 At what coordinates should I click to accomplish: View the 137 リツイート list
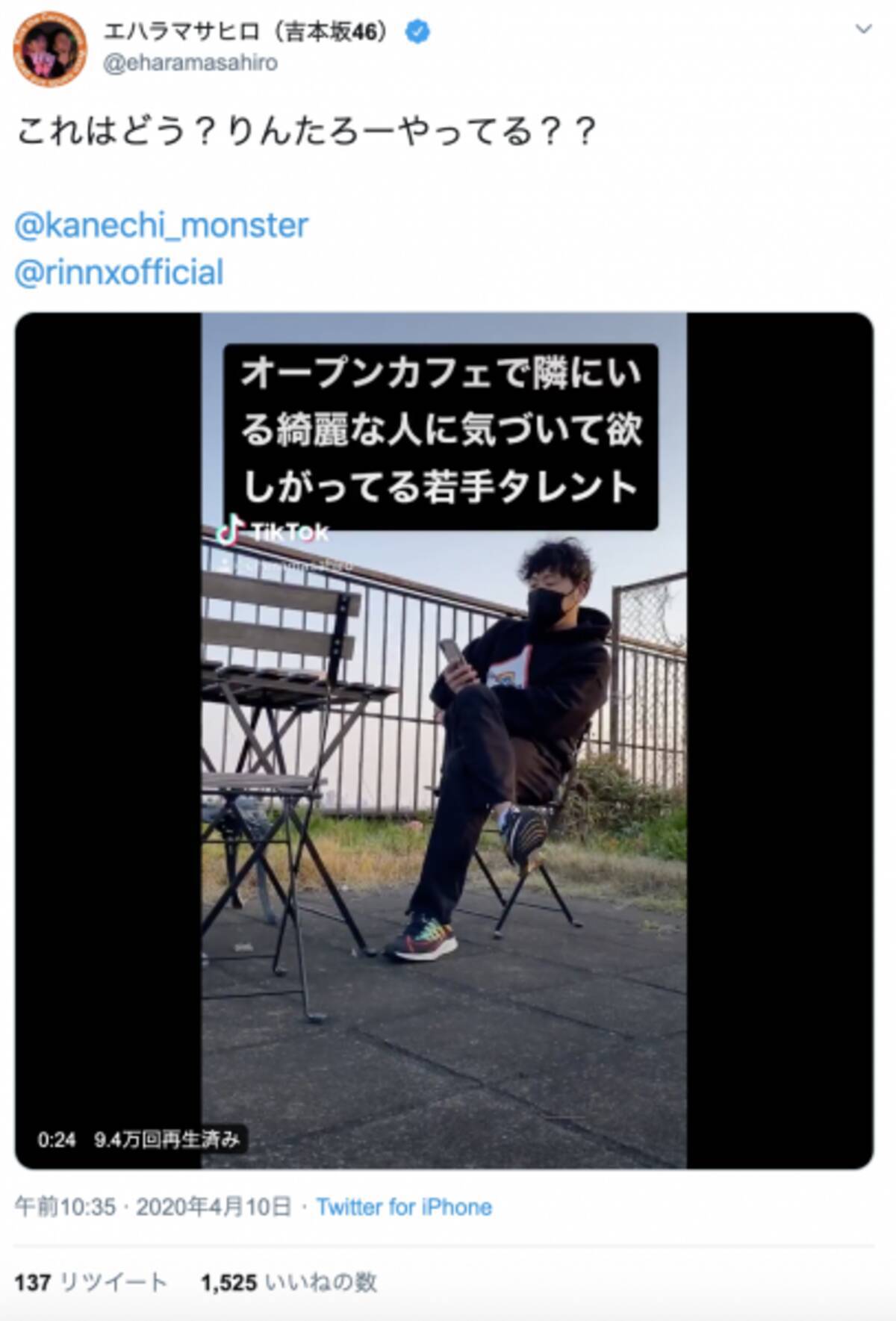[90, 1283]
